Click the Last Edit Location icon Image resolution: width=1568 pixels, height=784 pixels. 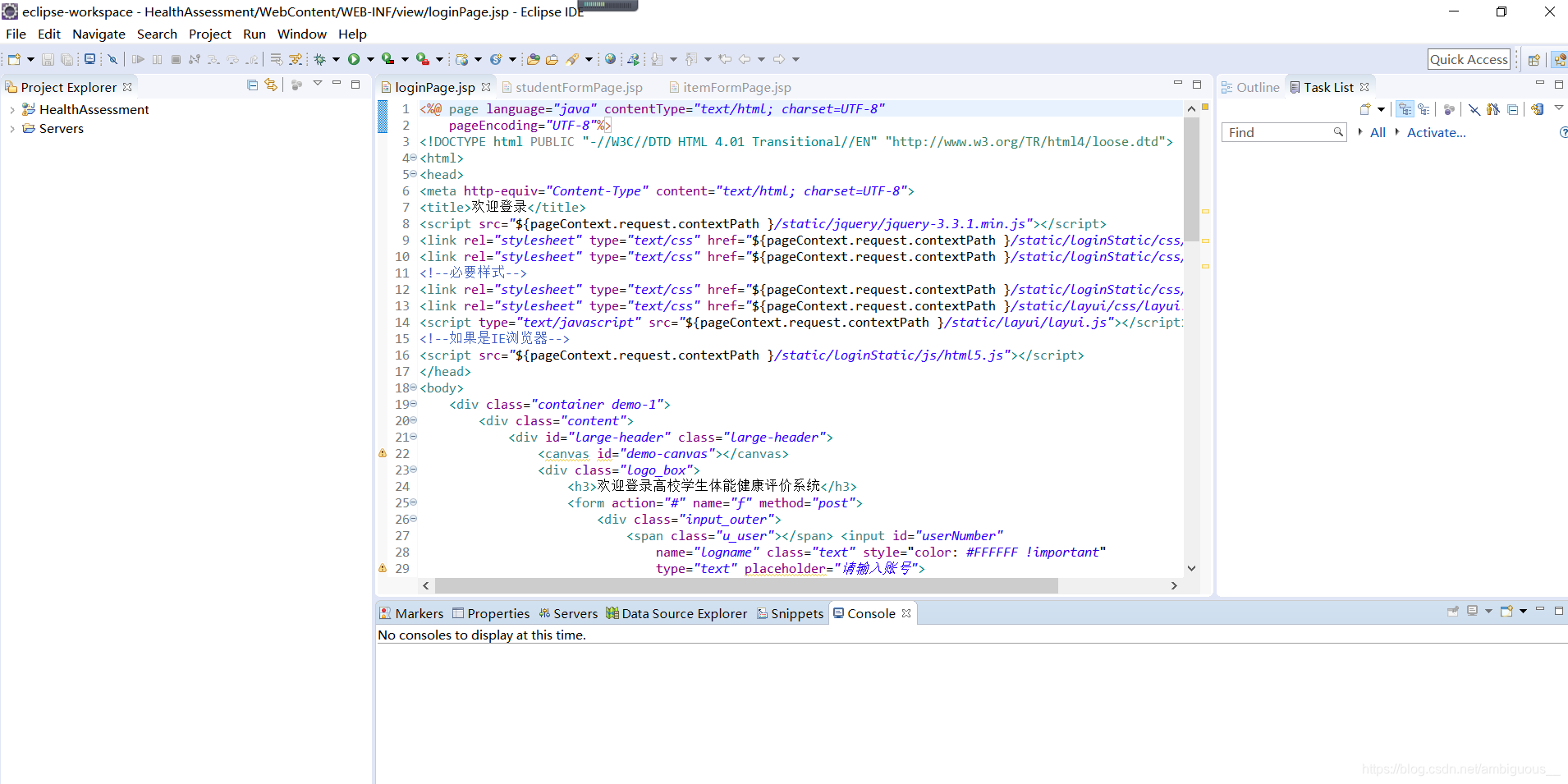[725, 59]
